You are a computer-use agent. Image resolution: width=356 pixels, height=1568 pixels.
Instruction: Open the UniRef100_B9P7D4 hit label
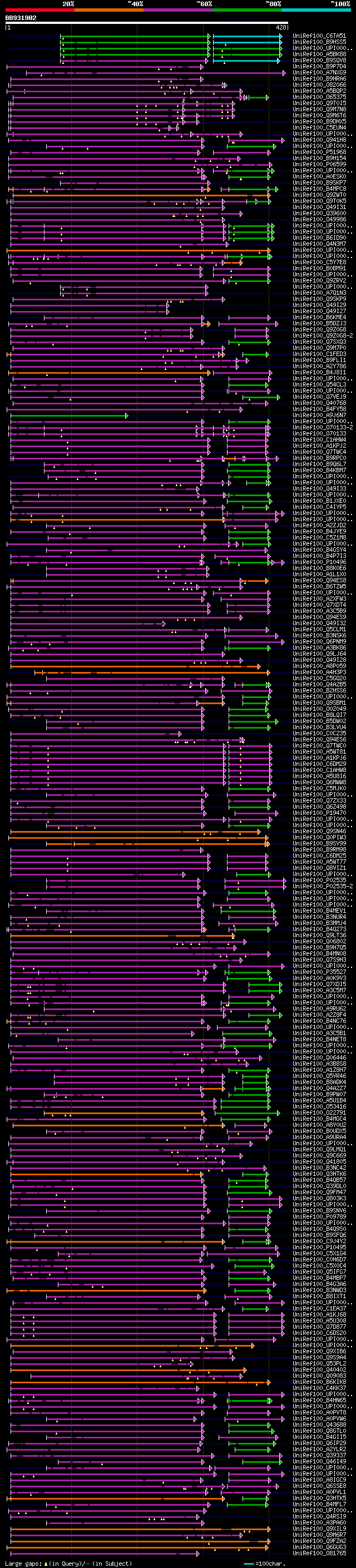tap(319, 67)
